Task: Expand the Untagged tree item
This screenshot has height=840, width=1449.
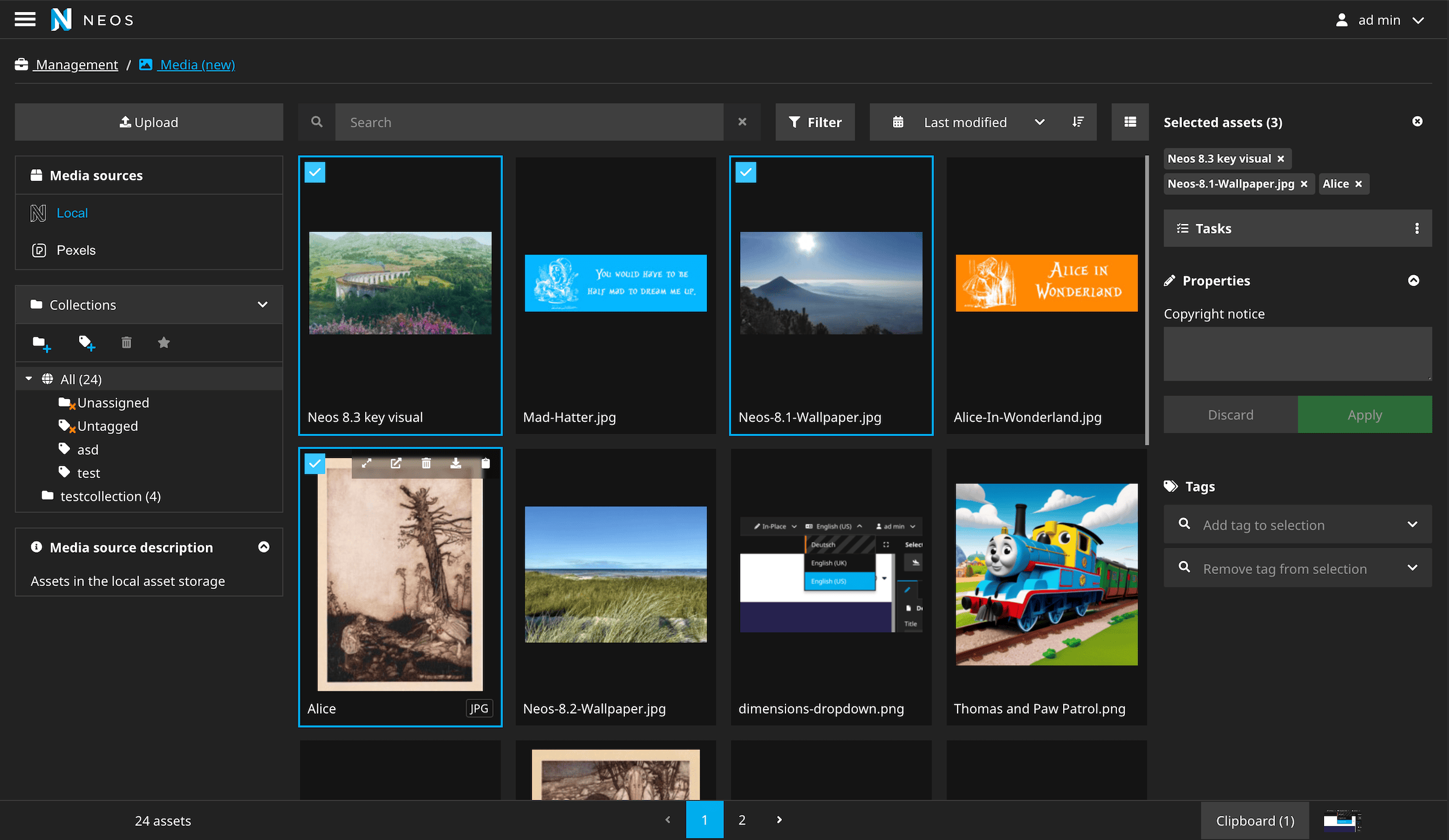Action: point(106,426)
